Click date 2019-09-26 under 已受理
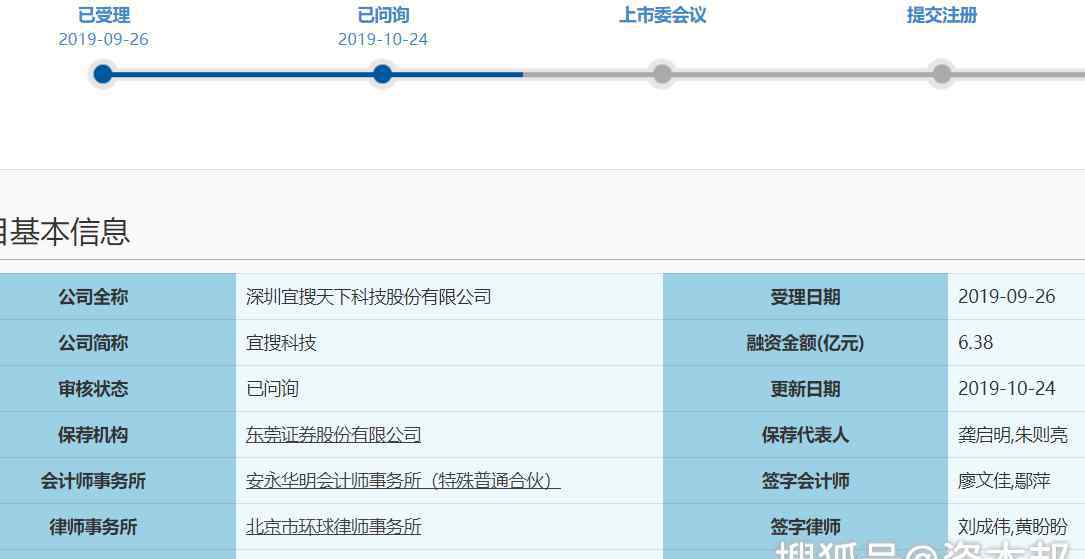This screenshot has width=1085, height=559. (x=104, y=39)
